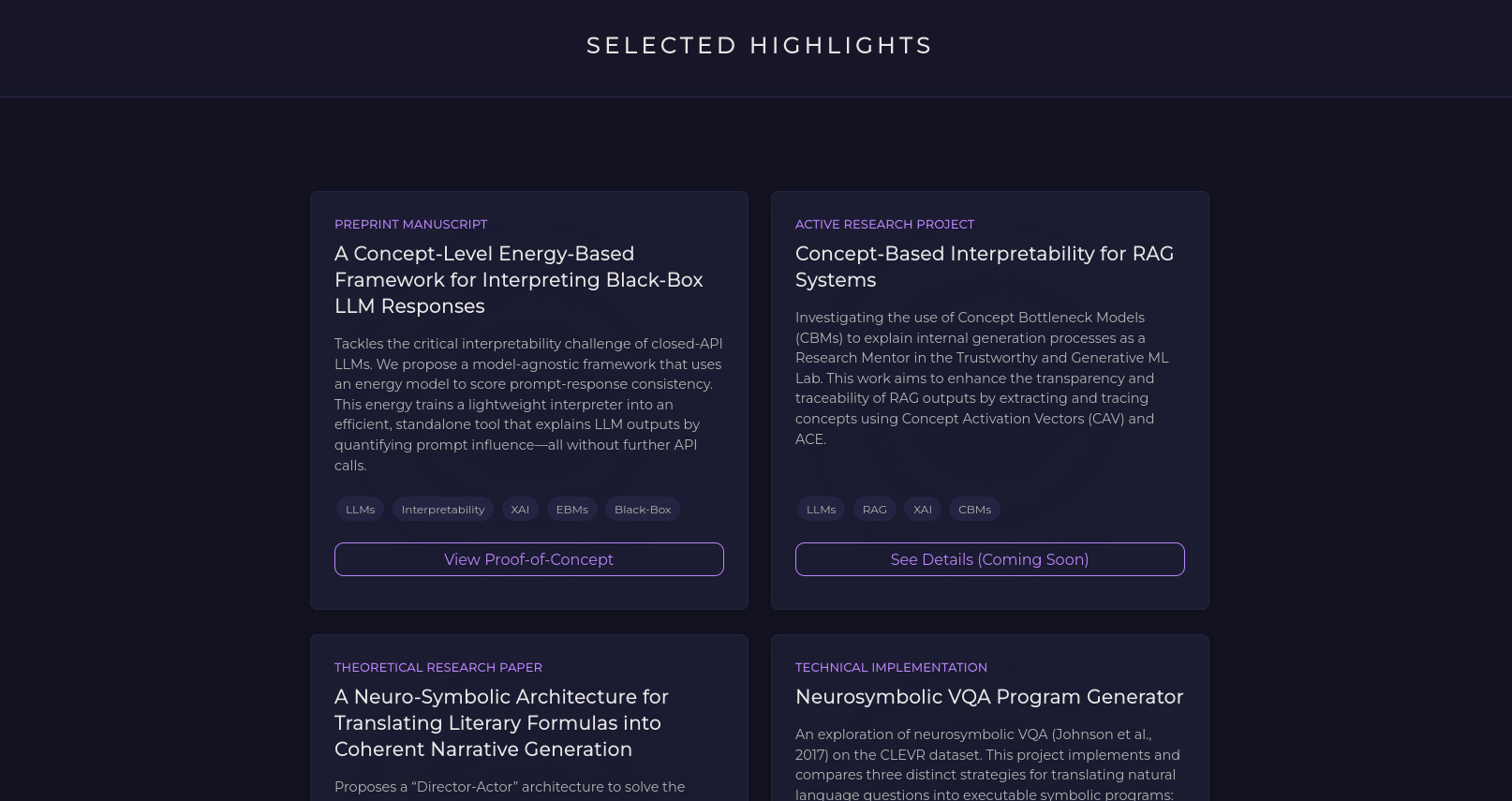Select the EBMs tag
Image resolution: width=1512 pixels, height=801 pixels.
coord(571,509)
